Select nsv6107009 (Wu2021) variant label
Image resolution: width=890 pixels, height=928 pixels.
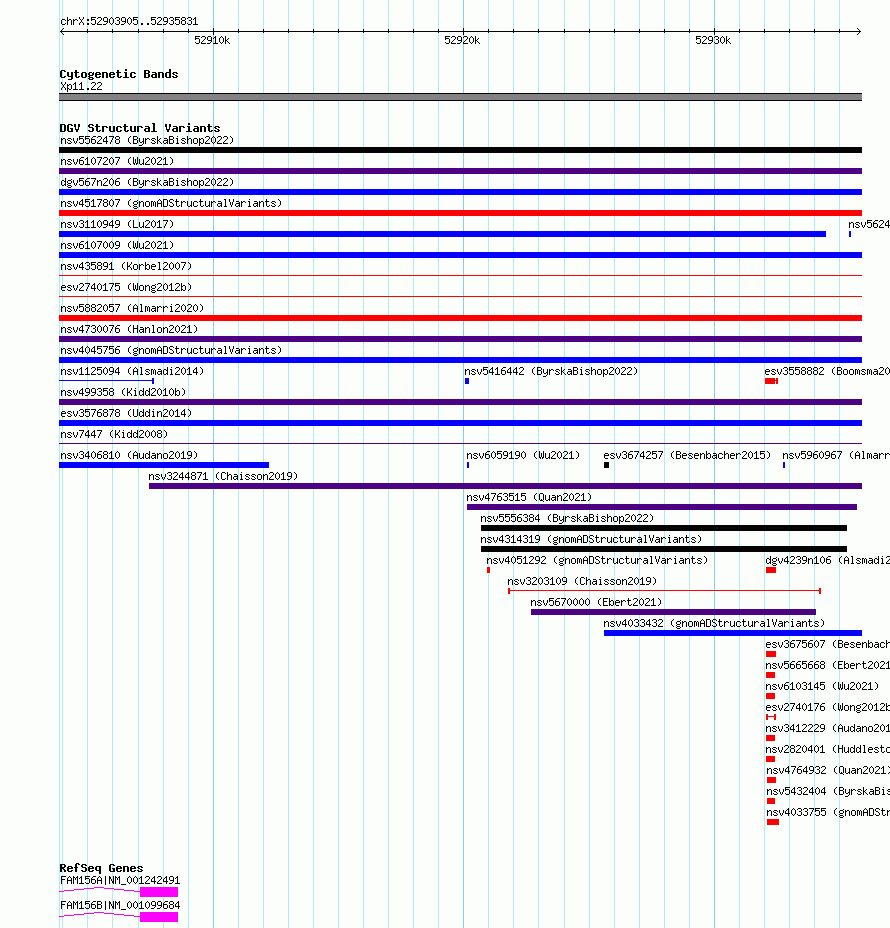pyautogui.click(x=117, y=245)
